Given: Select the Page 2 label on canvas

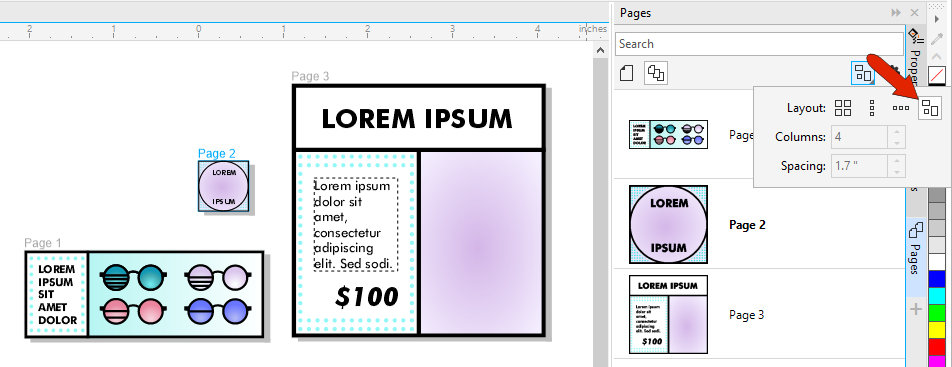Looking at the screenshot, I should 217,154.
